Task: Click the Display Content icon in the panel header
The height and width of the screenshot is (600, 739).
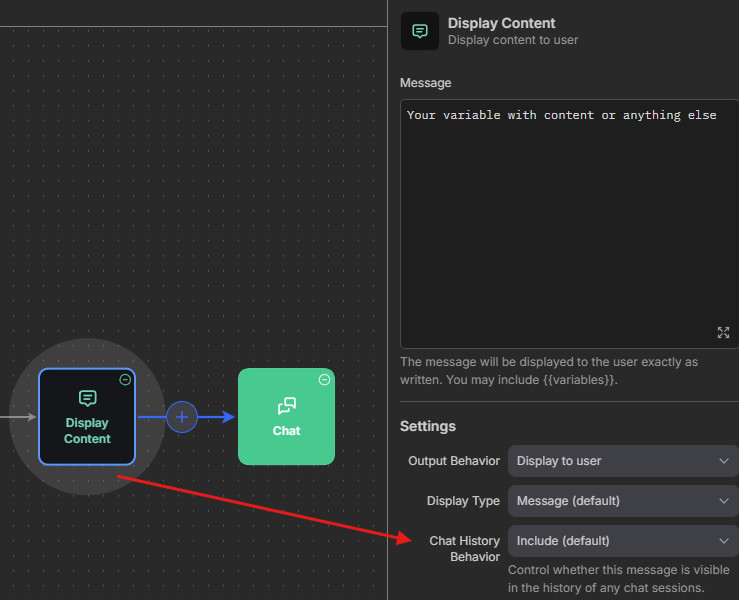Action: coord(419,31)
